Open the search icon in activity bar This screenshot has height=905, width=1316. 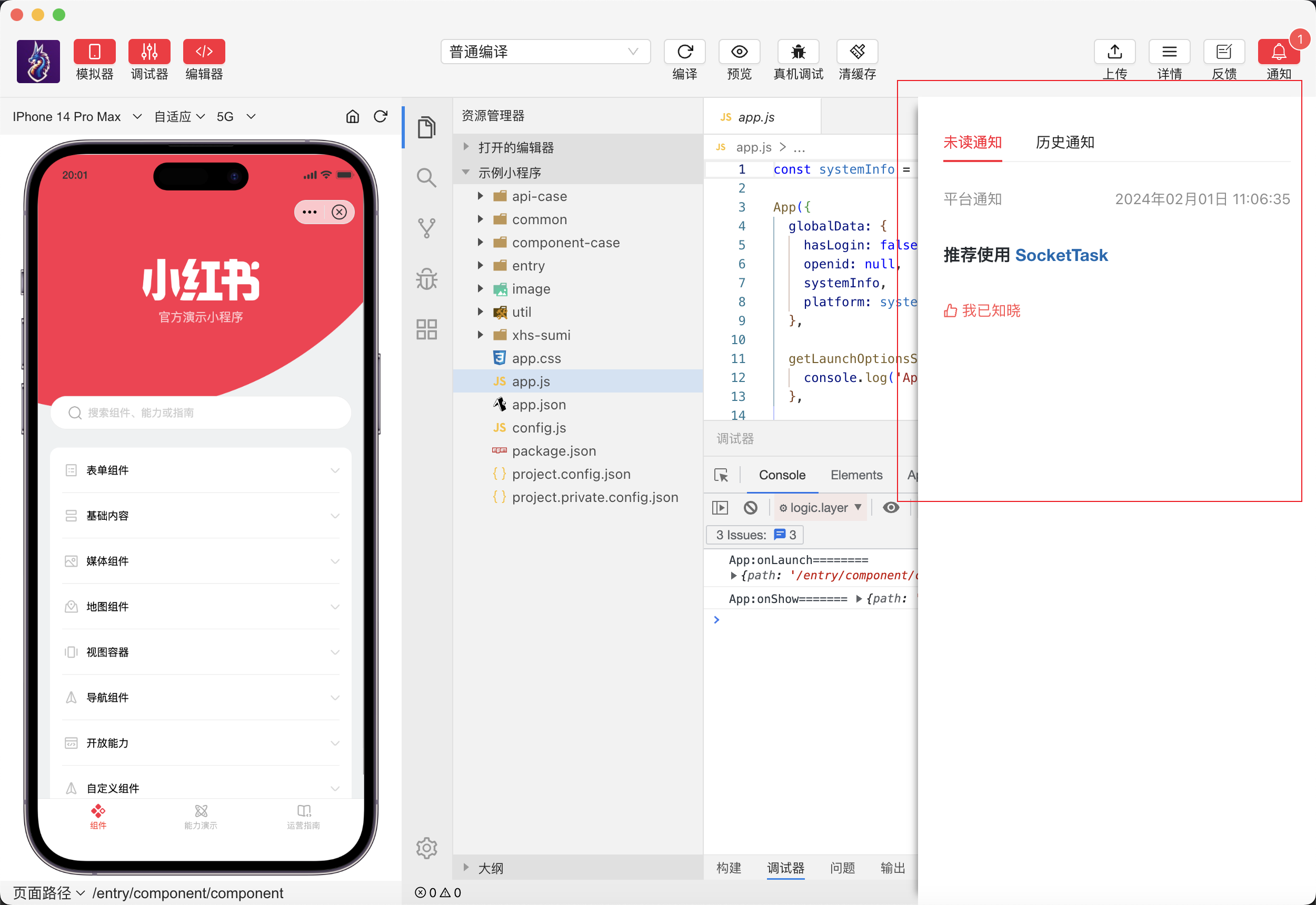click(426, 177)
